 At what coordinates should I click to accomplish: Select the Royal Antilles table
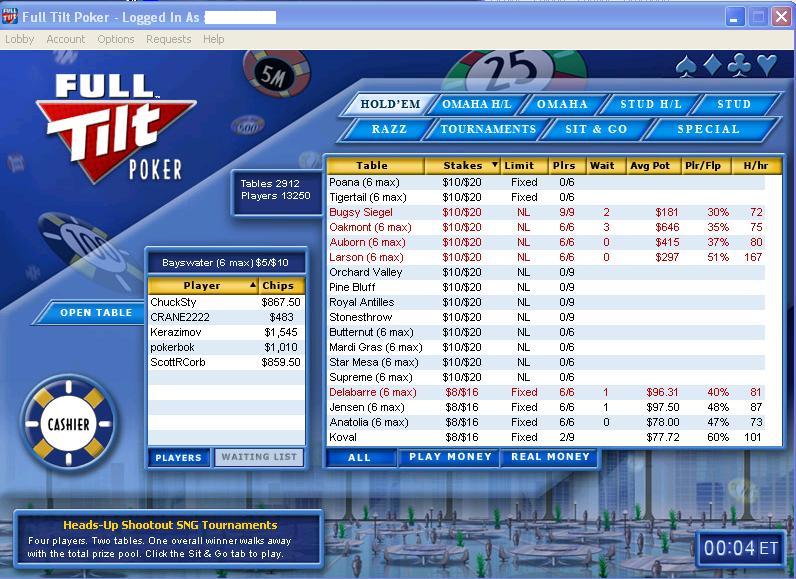(x=546, y=302)
